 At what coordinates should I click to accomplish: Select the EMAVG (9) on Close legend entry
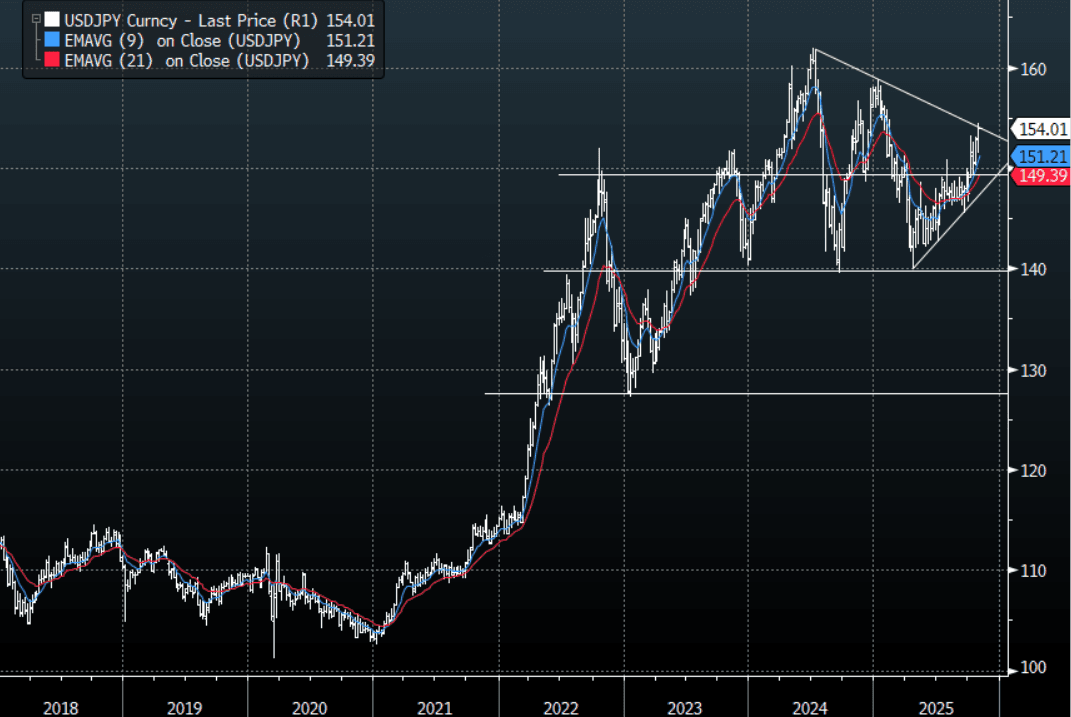click(x=182, y=40)
